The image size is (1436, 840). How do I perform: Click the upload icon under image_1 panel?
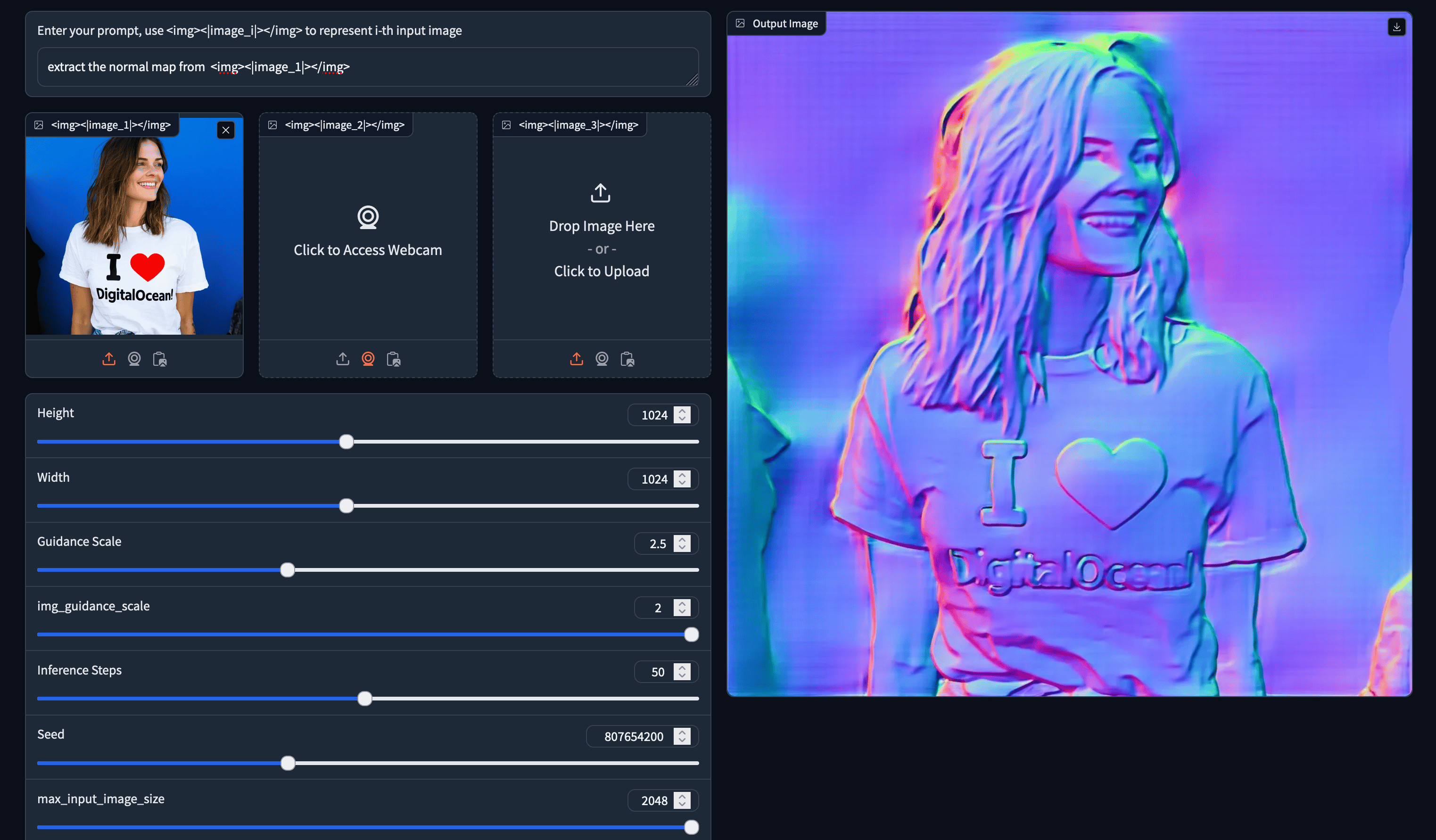pos(109,359)
